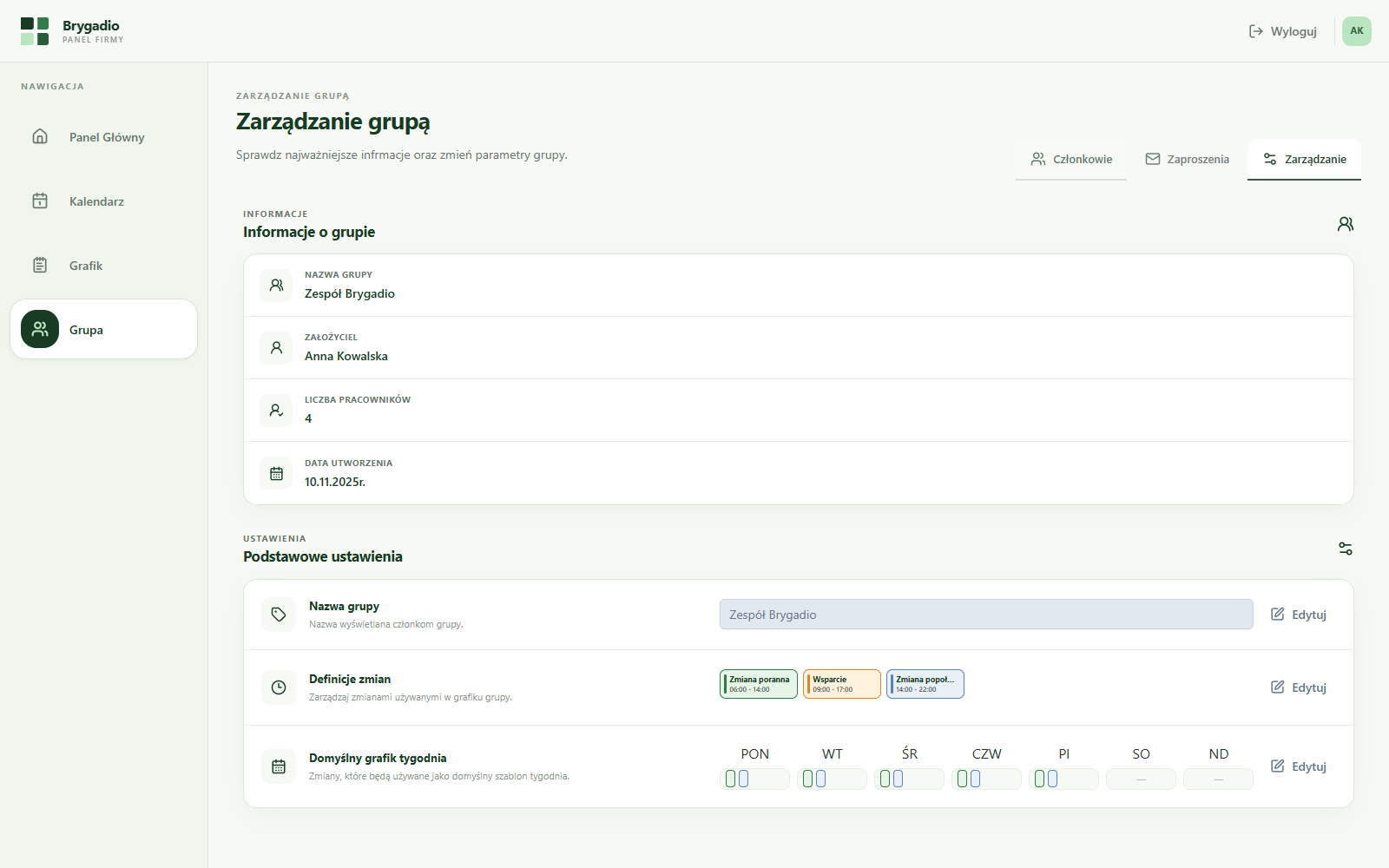Image resolution: width=1389 pixels, height=868 pixels.
Task: Click the AK user avatar
Action: click(1357, 31)
